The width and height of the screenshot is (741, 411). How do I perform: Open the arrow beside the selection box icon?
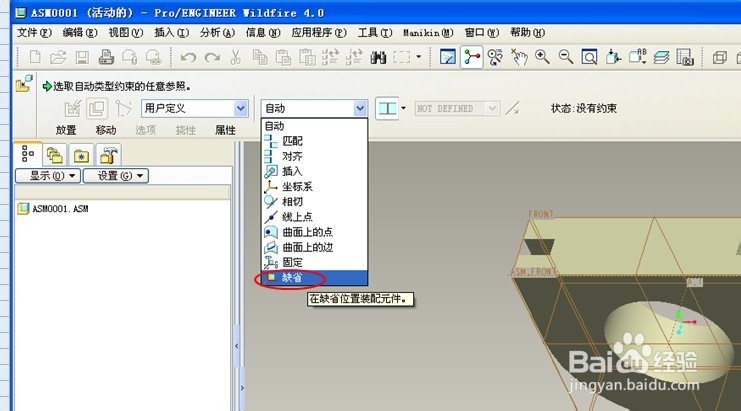(419, 57)
